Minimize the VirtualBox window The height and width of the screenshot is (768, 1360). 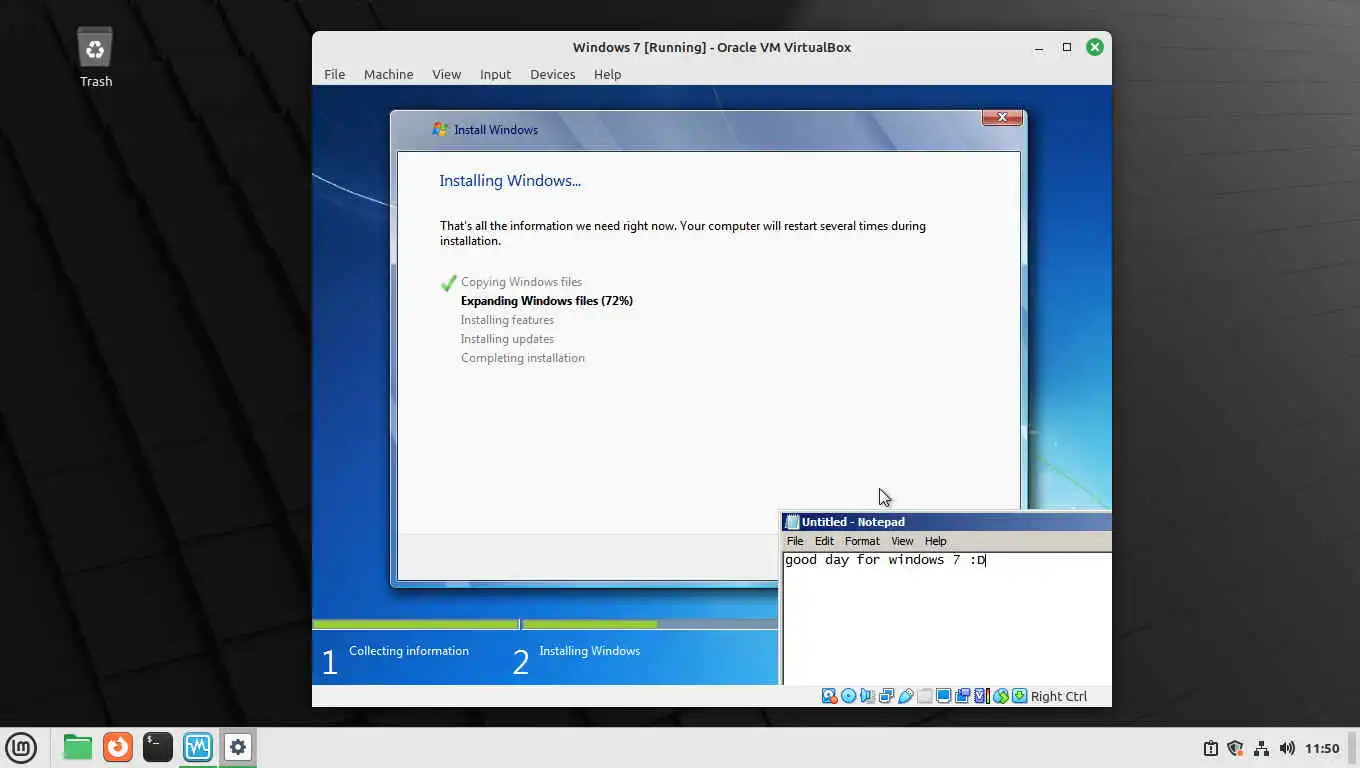click(1039, 47)
